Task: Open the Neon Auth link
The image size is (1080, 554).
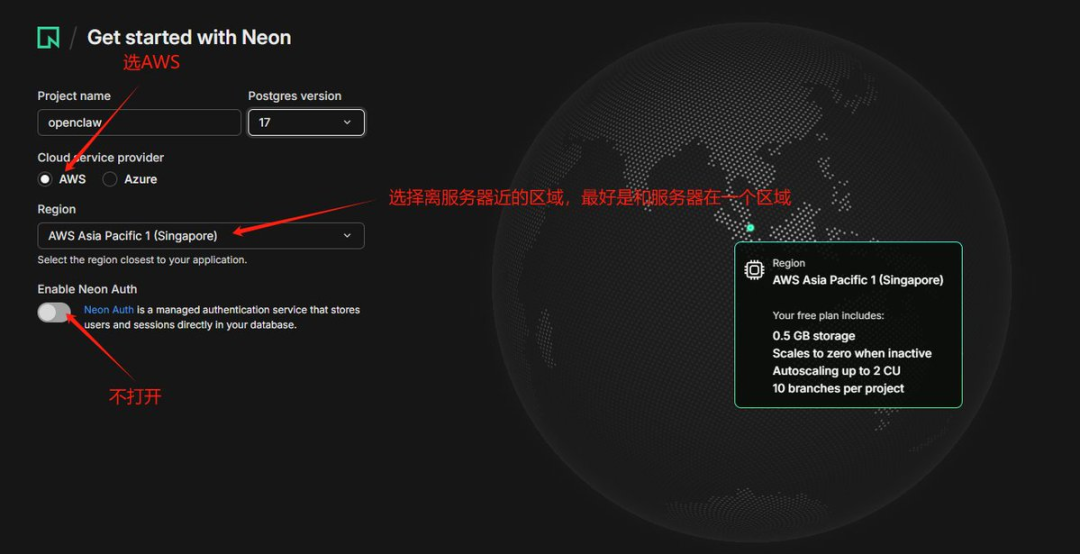Action: click(109, 310)
